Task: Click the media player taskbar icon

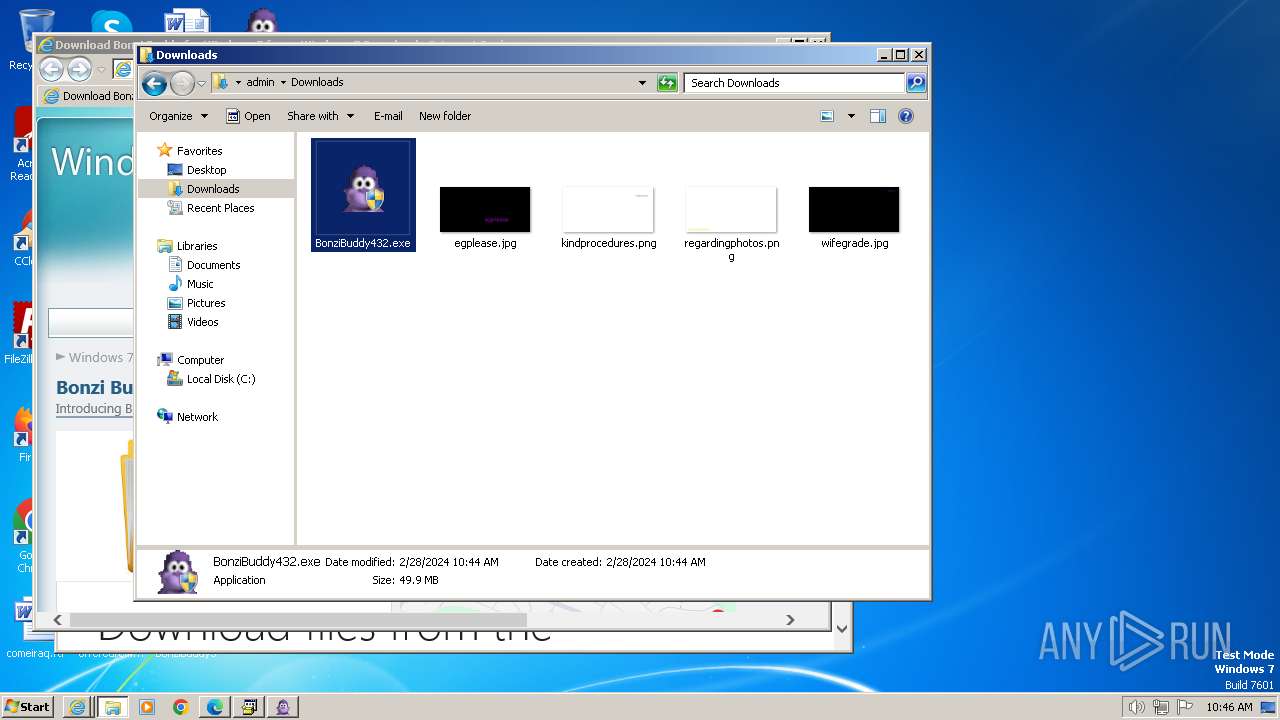Action: click(x=146, y=707)
